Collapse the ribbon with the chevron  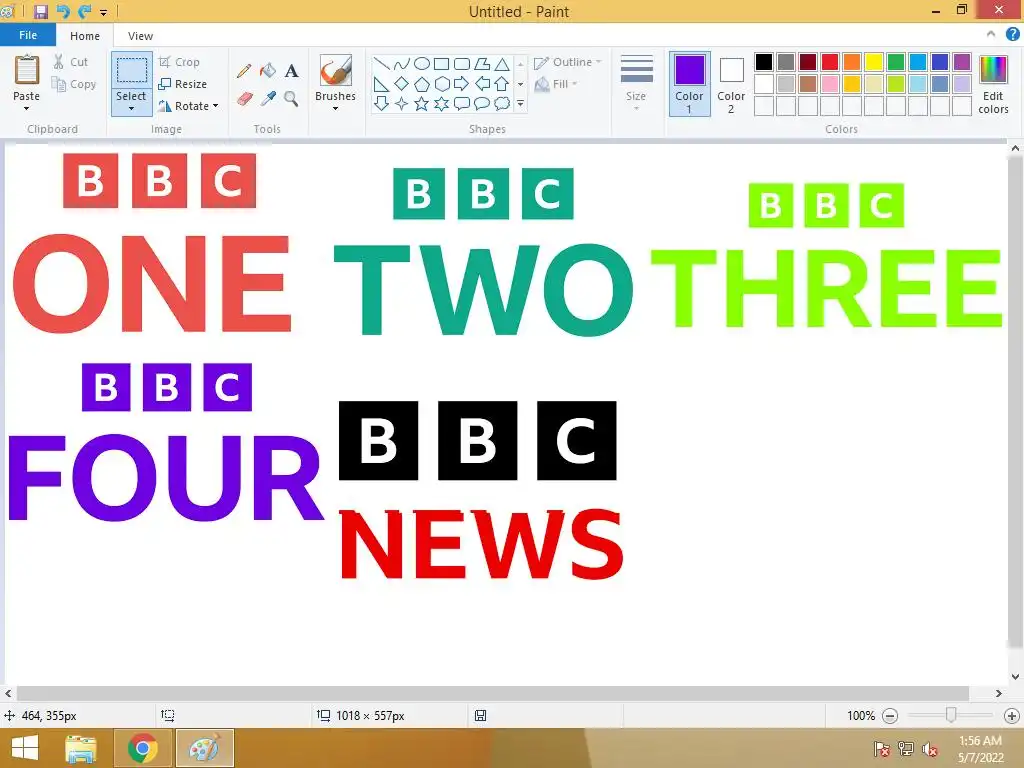991,34
